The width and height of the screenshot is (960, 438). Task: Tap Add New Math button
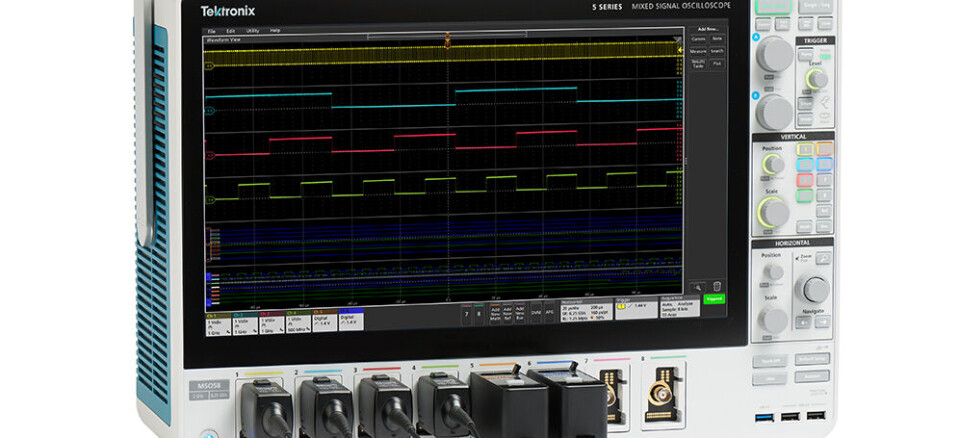(495, 312)
